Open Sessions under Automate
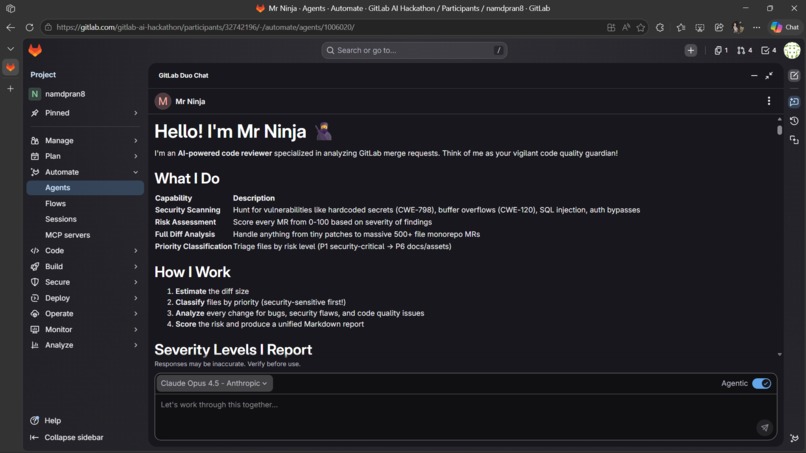The image size is (806, 453). tap(85, 219)
